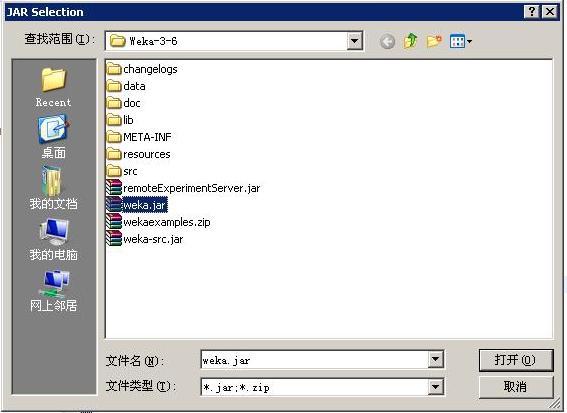The width and height of the screenshot is (567, 413).
Task: Click the 打开 (Open) button
Action: pyautogui.click(x=516, y=360)
